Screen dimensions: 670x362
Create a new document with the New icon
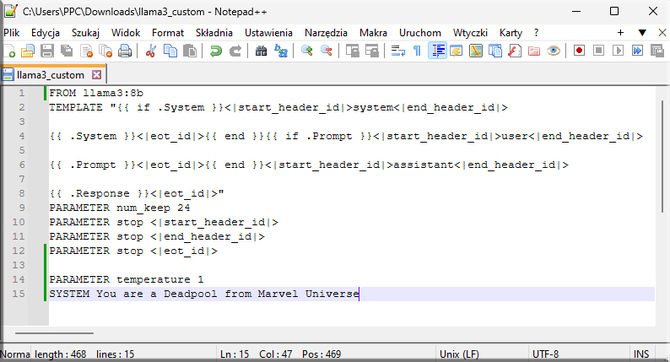point(9,51)
